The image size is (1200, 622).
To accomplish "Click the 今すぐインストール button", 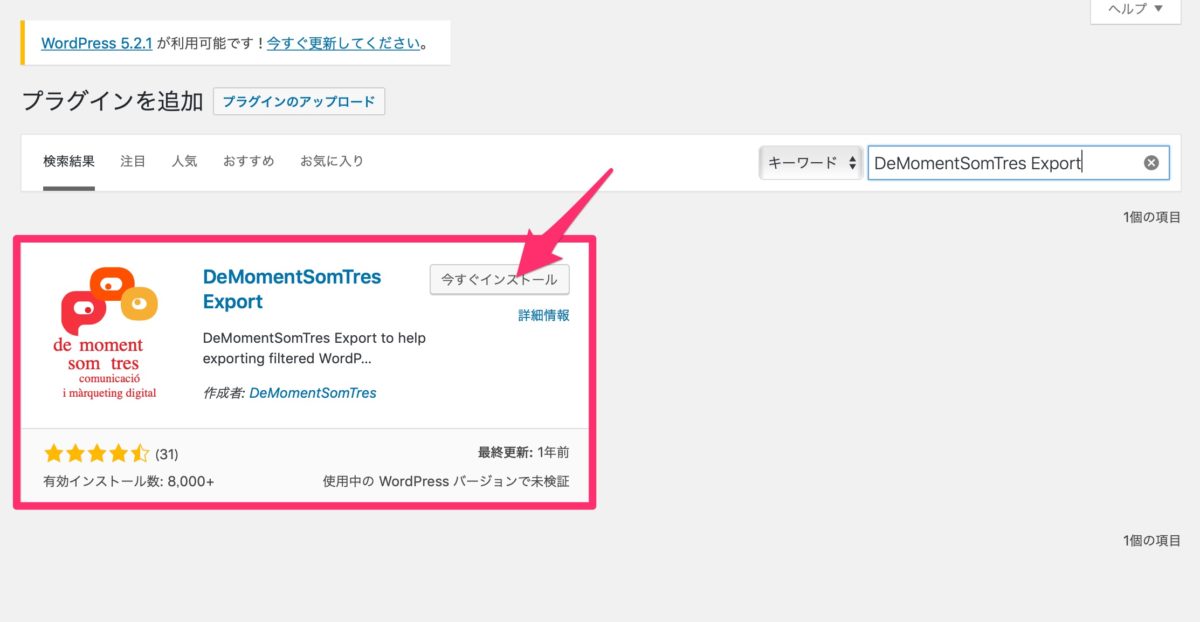I will coord(500,280).
